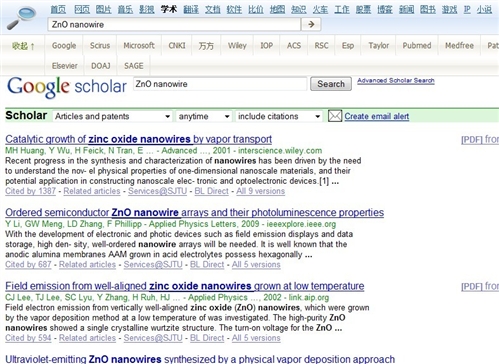Screen dimensions: 499x364
Task: Click the magnifying glass logo icon
Action: pyautogui.click(x=22, y=18)
